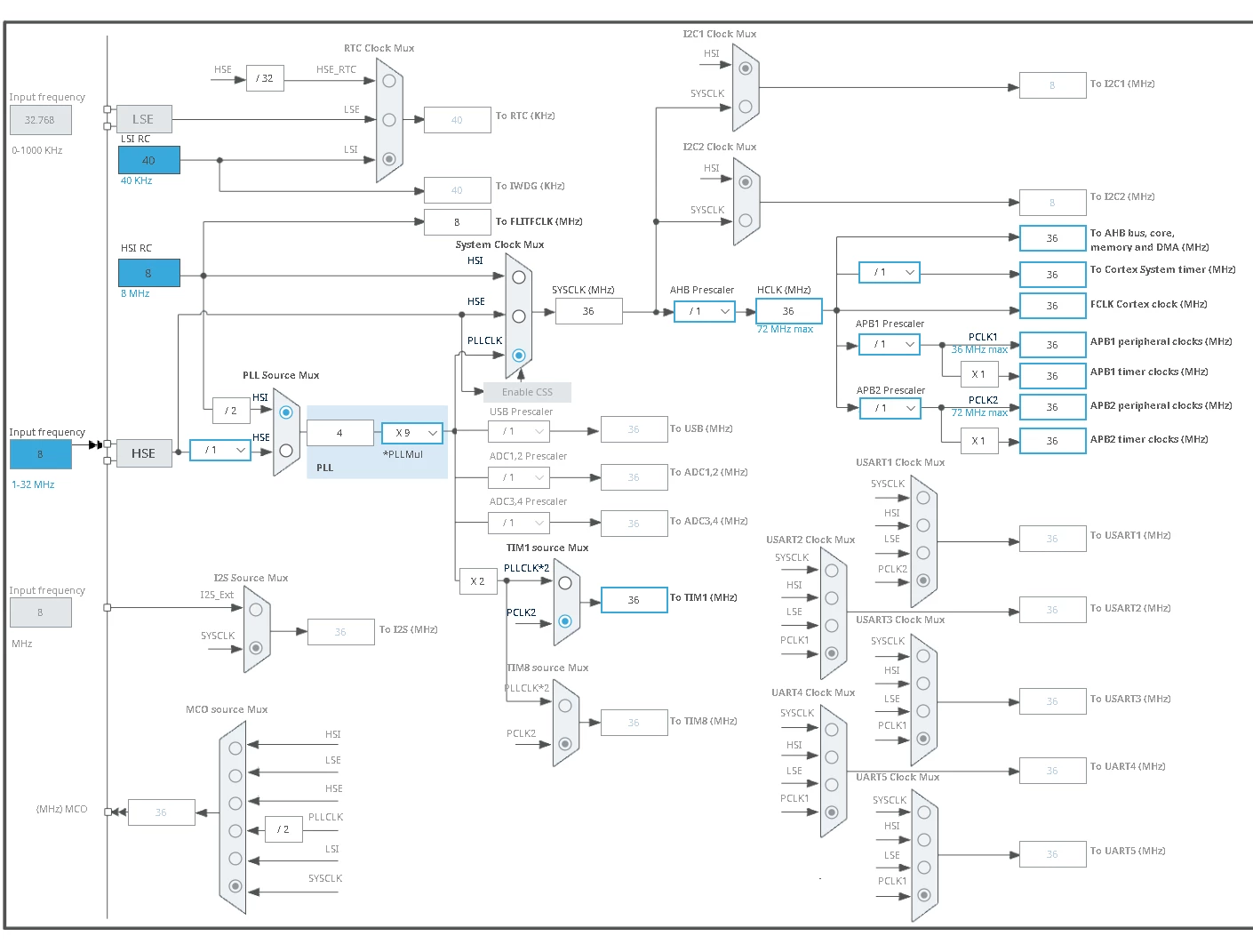
Task: Click the To TIM1 (MHz) output value
Action: [x=634, y=600]
